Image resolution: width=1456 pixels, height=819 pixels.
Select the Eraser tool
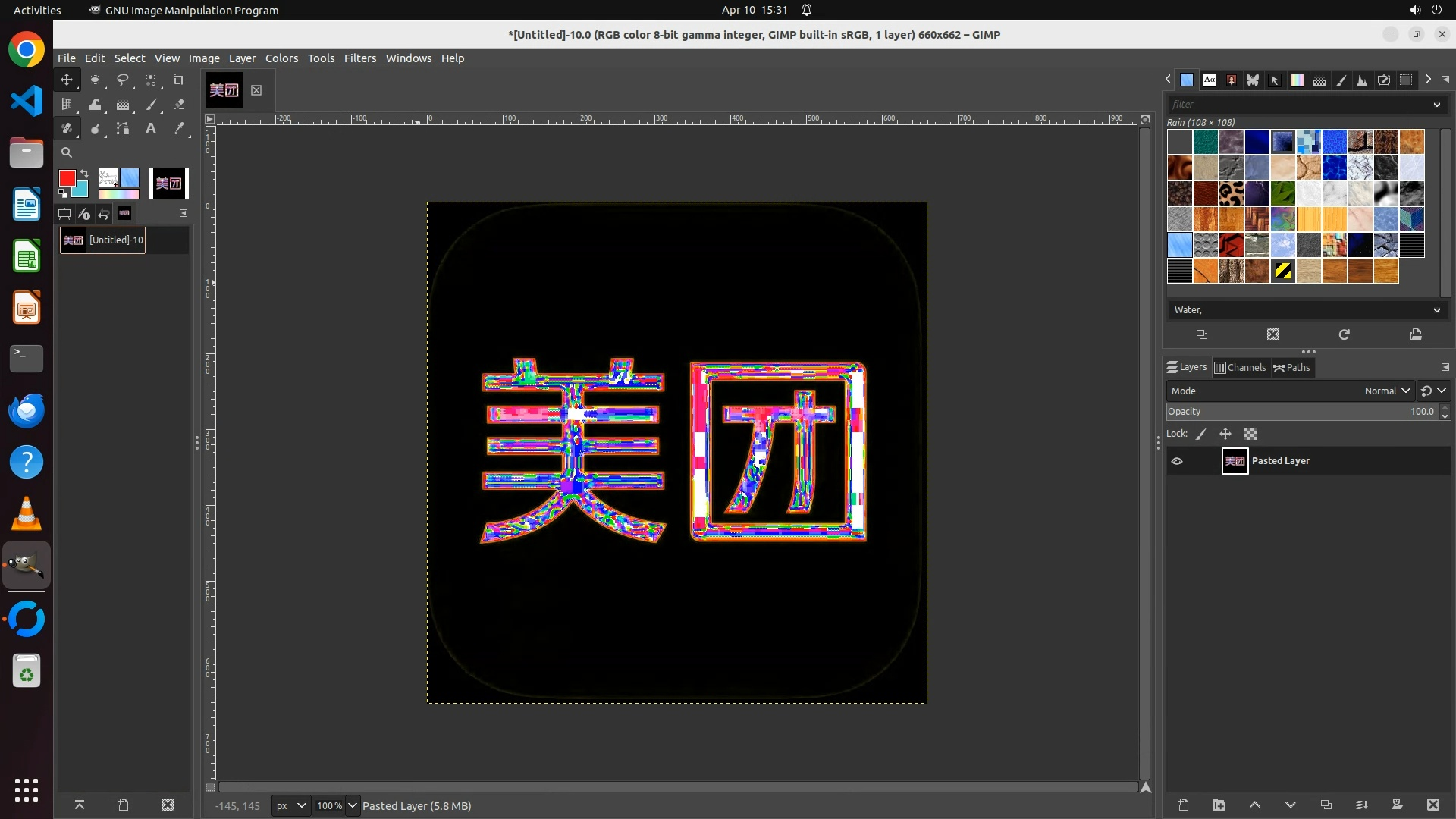(x=179, y=105)
